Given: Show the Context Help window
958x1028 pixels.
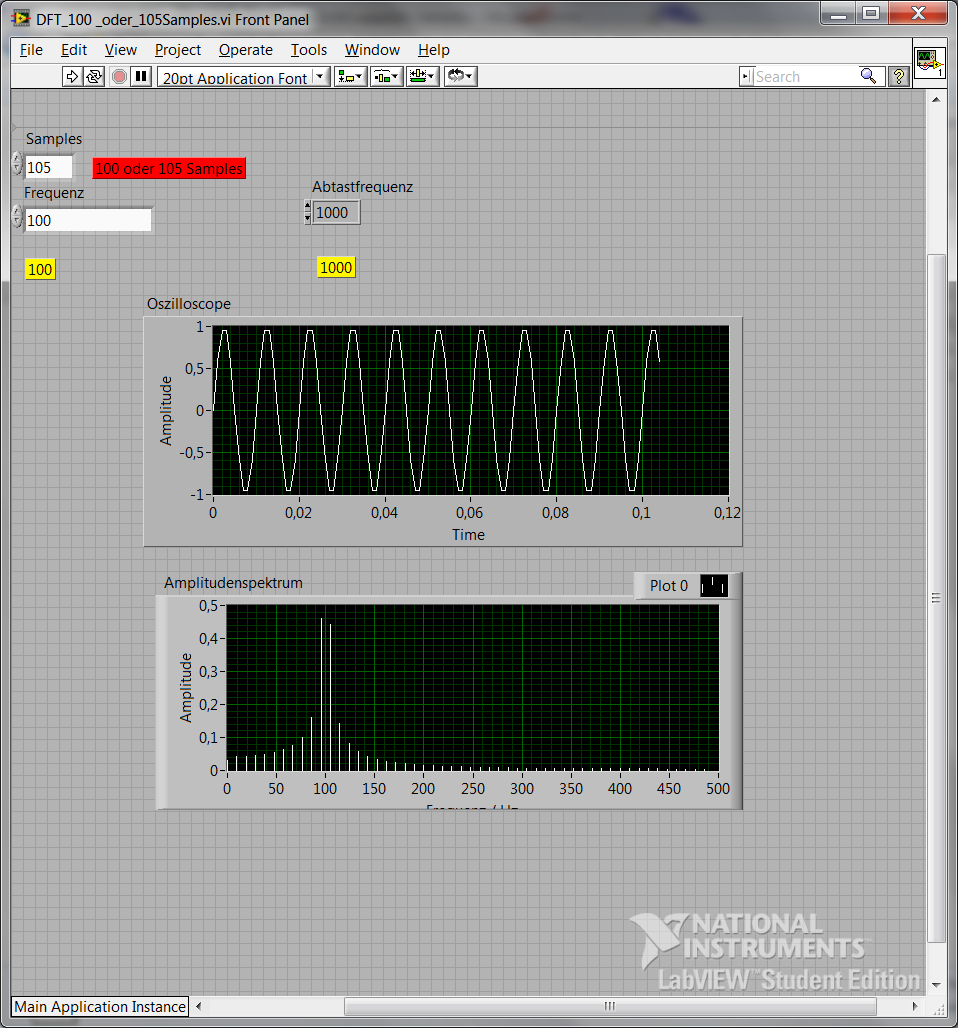Looking at the screenshot, I should (x=898, y=76).
